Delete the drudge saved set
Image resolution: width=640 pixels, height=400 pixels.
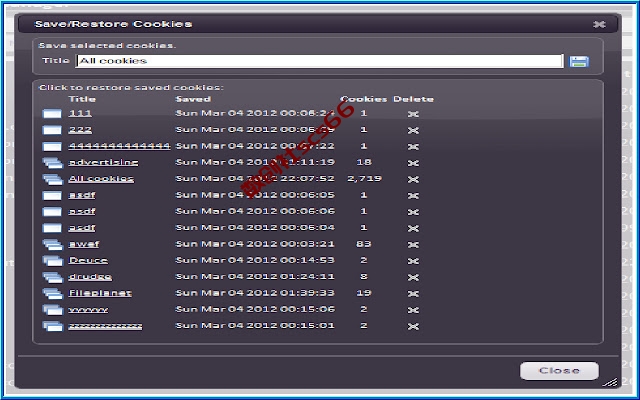click(x=413, y=277)
